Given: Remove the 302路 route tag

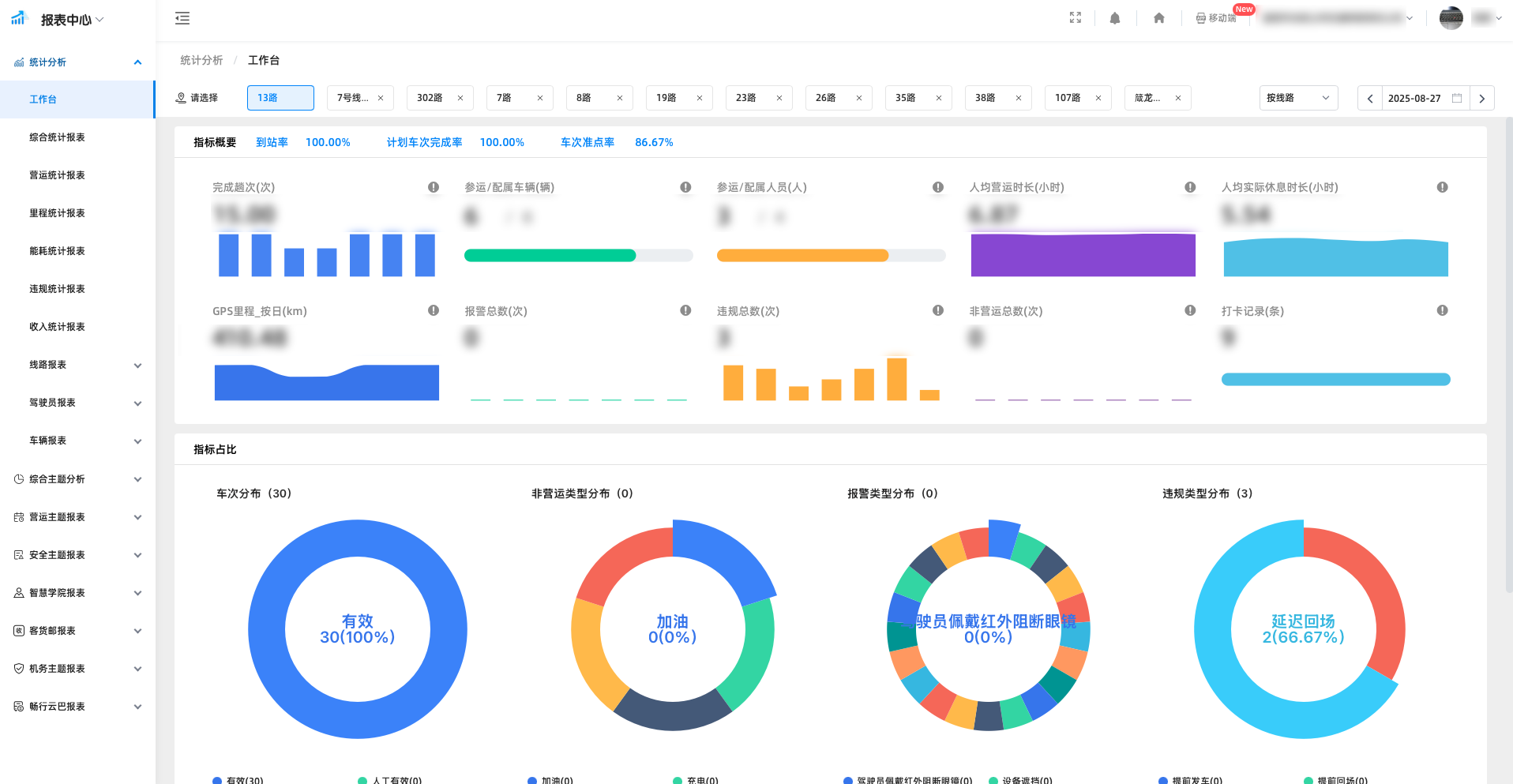Looking at the screenshot, I should click(x=460, y=98).
